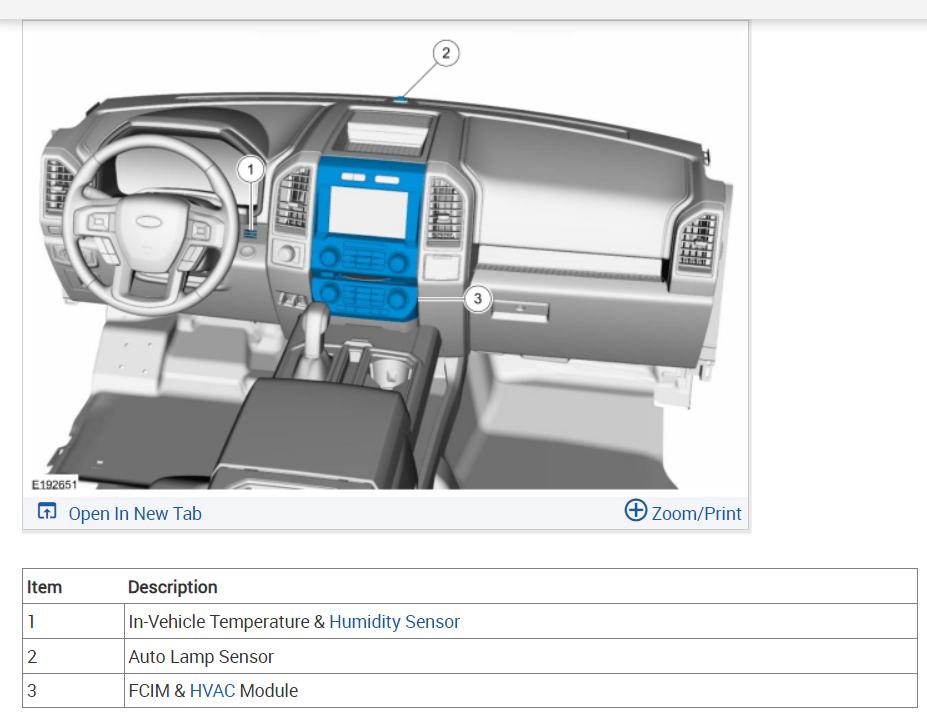Click the dashboard component diagram image
The width and height of the screenshot is (927, 712).
(x=385, y=257)
